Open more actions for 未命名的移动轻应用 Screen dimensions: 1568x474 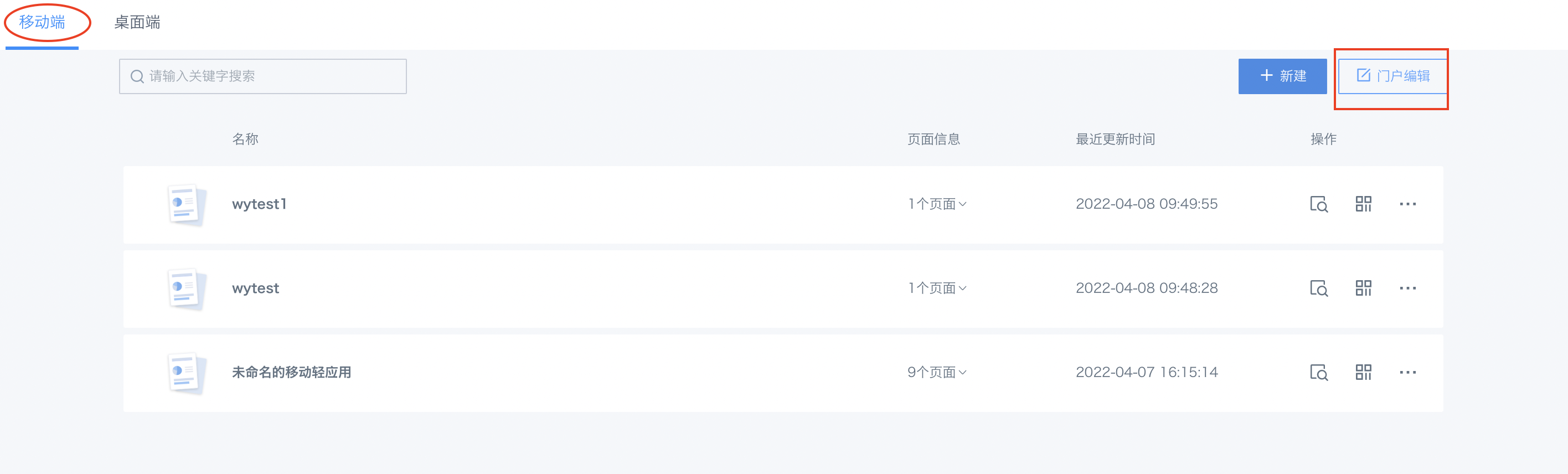click(x=1407, y=372)
